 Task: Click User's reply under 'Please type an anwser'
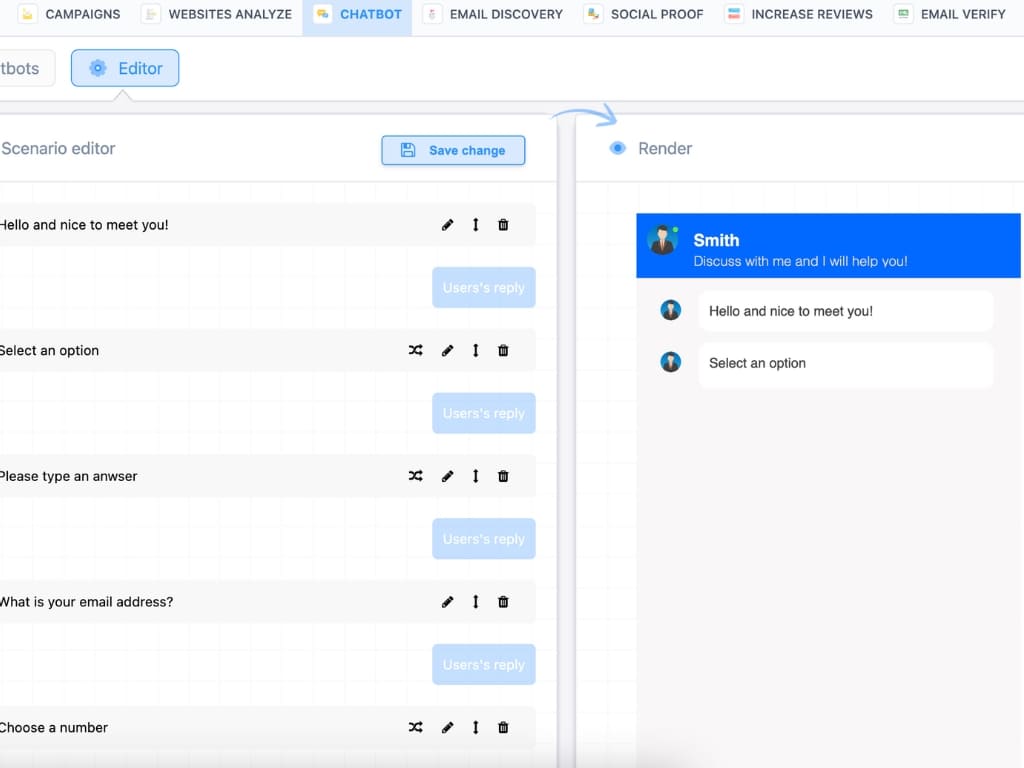(x=484, y=539)
